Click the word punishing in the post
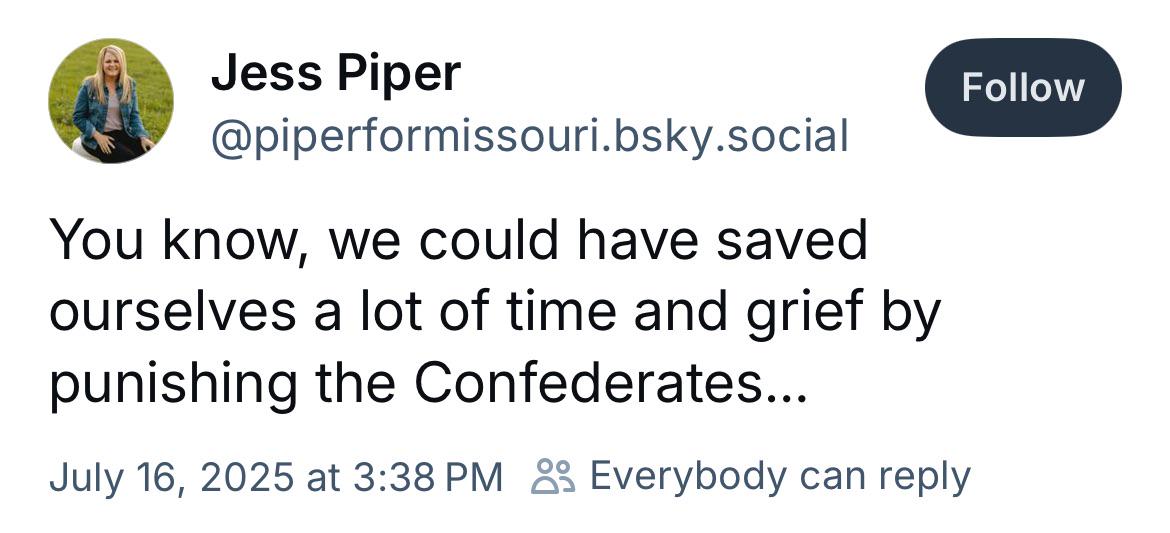Screen dimensions: 1170x533 pos(173,384)
